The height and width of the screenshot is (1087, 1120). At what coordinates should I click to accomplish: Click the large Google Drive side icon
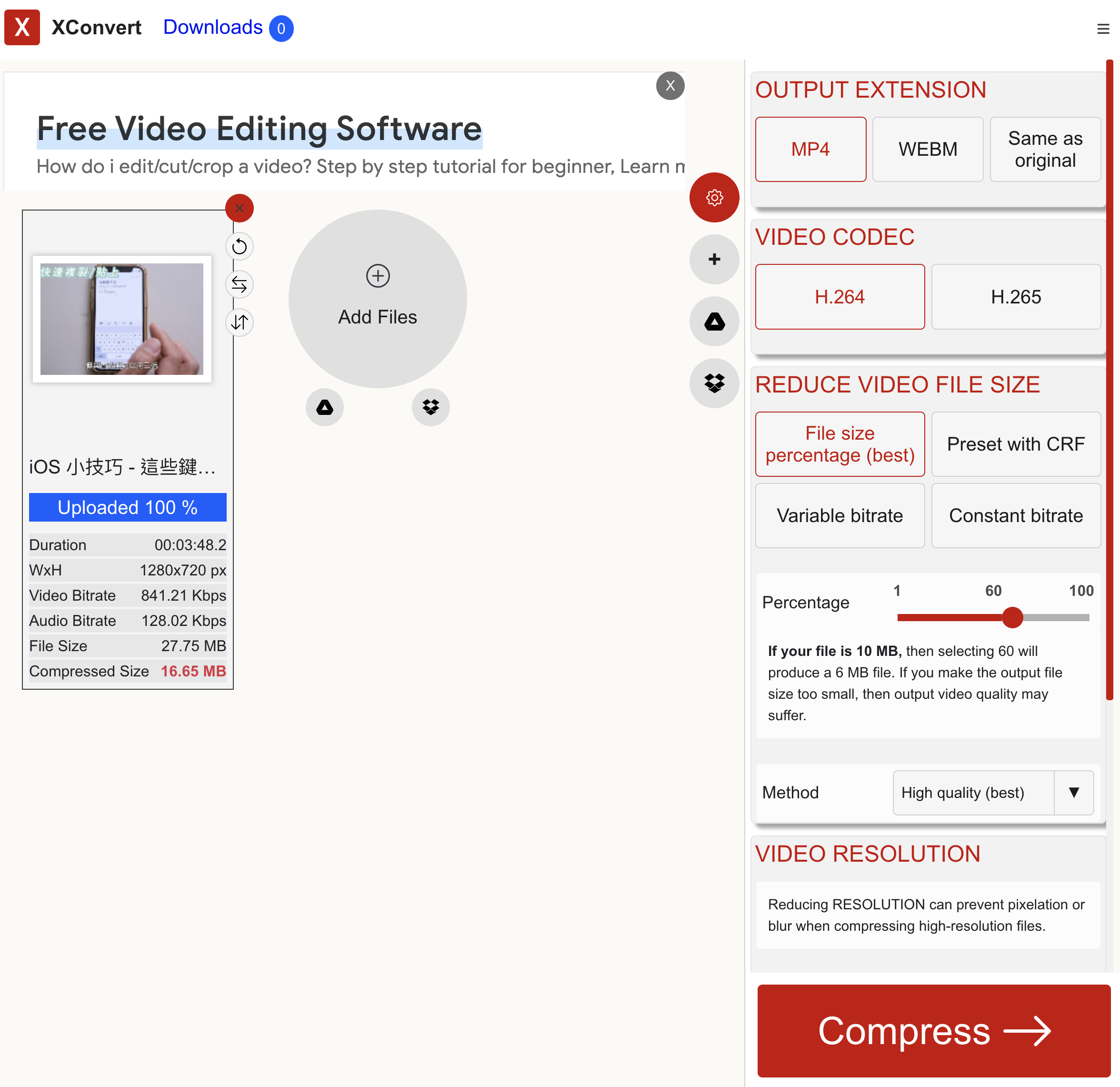pos(714,321)
